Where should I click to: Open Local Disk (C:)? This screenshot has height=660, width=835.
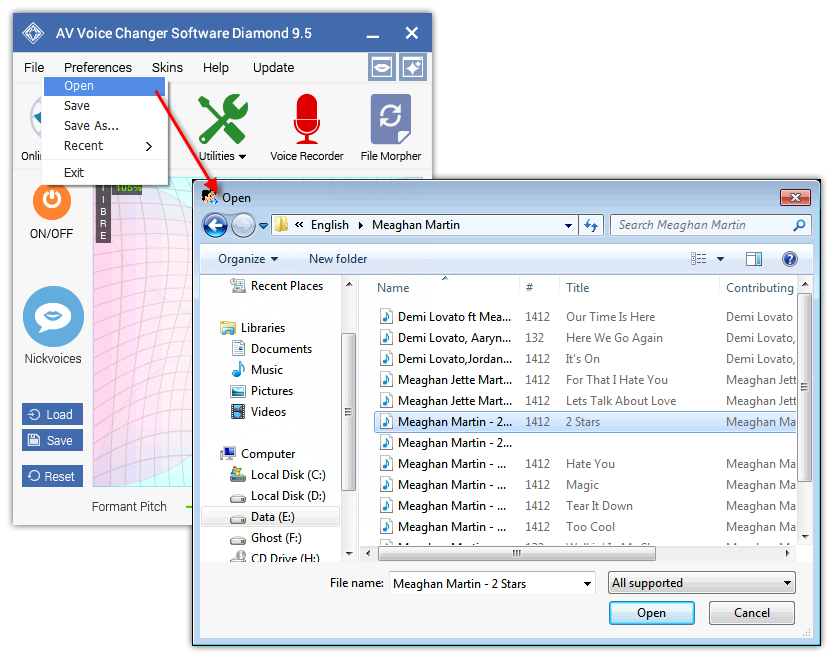[x=277, y=475]
